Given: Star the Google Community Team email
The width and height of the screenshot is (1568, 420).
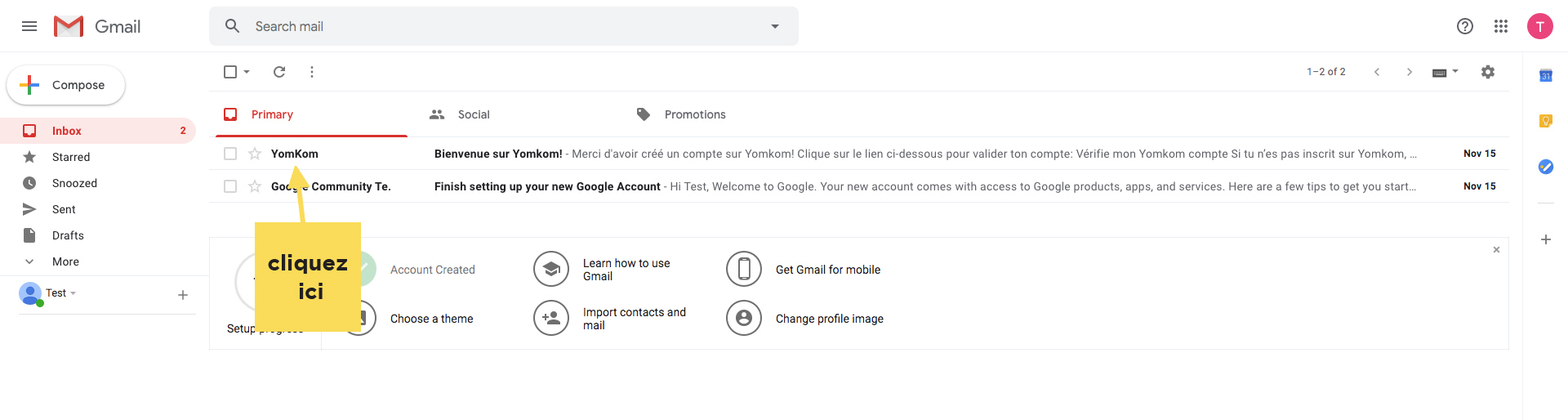Looking at the screenshot, I should 255,186.
